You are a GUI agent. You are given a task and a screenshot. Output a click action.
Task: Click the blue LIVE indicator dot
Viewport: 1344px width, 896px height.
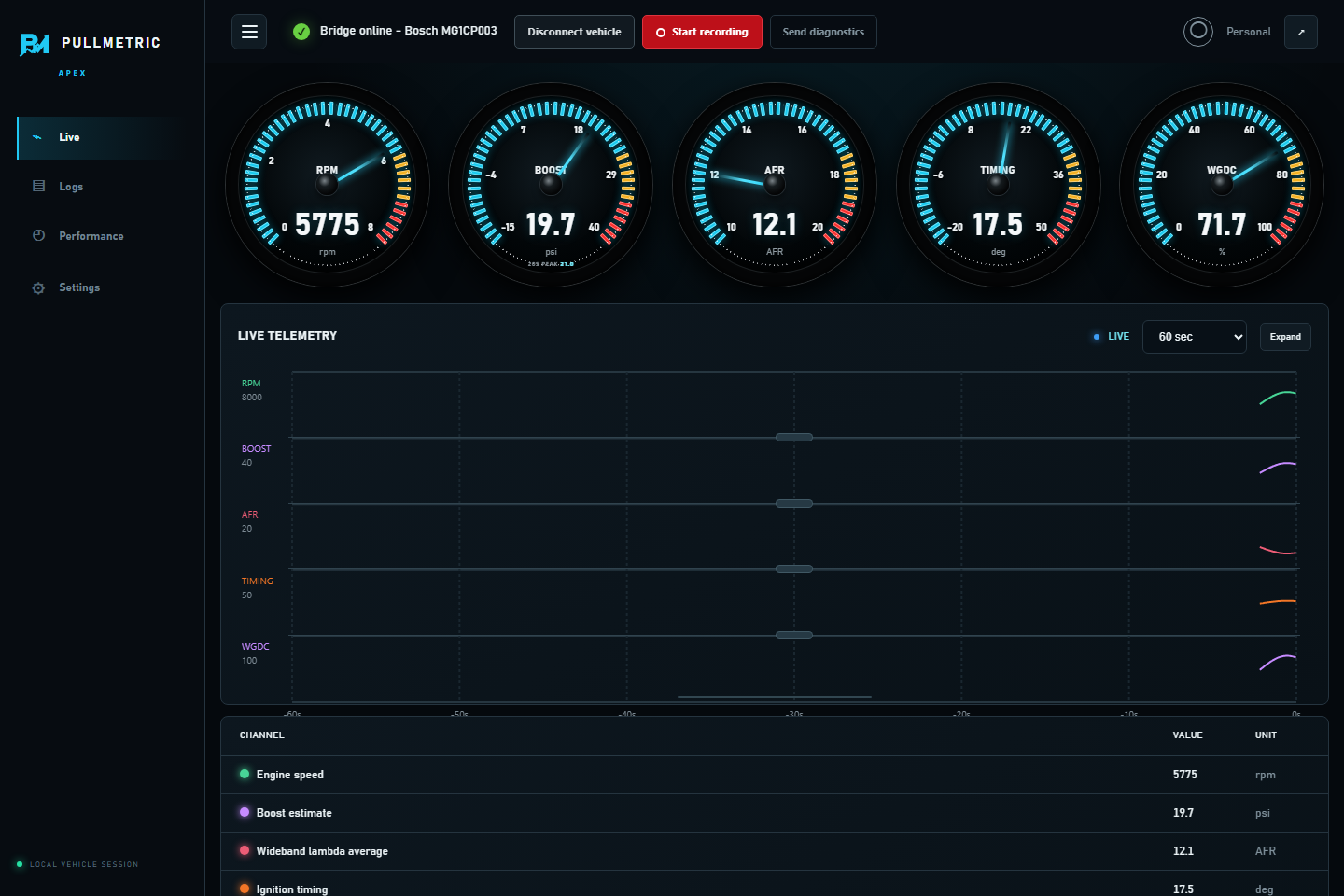tap(1097, 337)
